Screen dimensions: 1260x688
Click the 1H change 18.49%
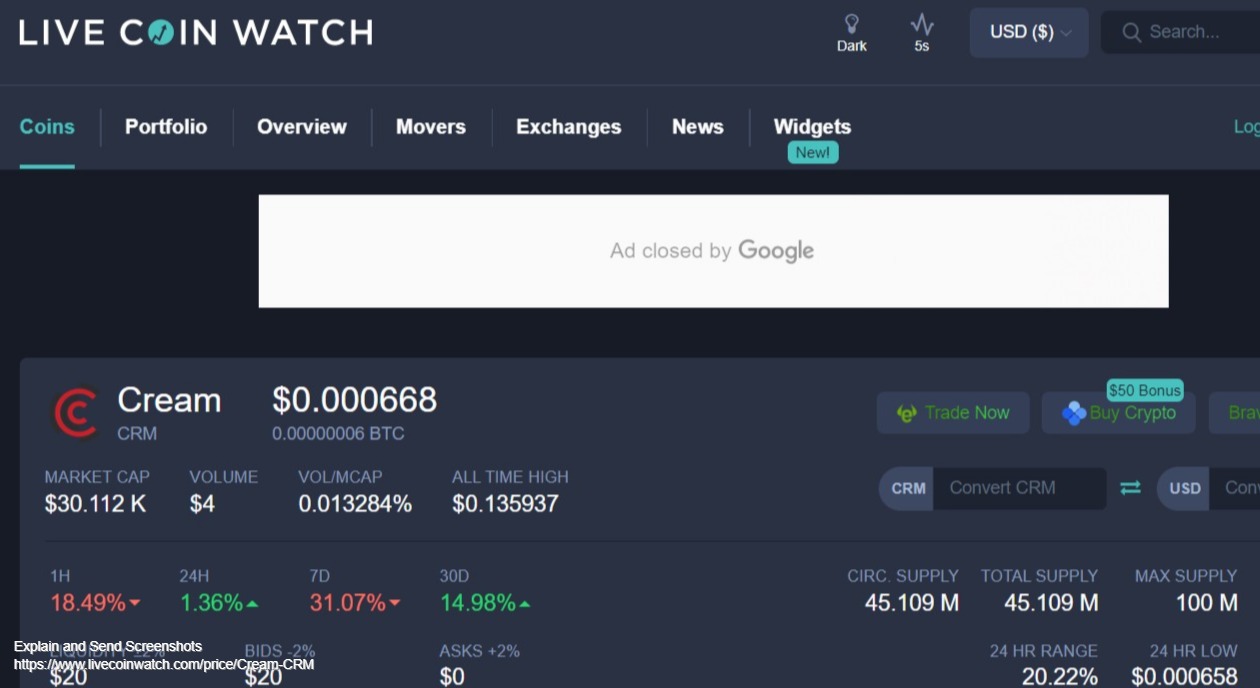[x=95, y=603]
